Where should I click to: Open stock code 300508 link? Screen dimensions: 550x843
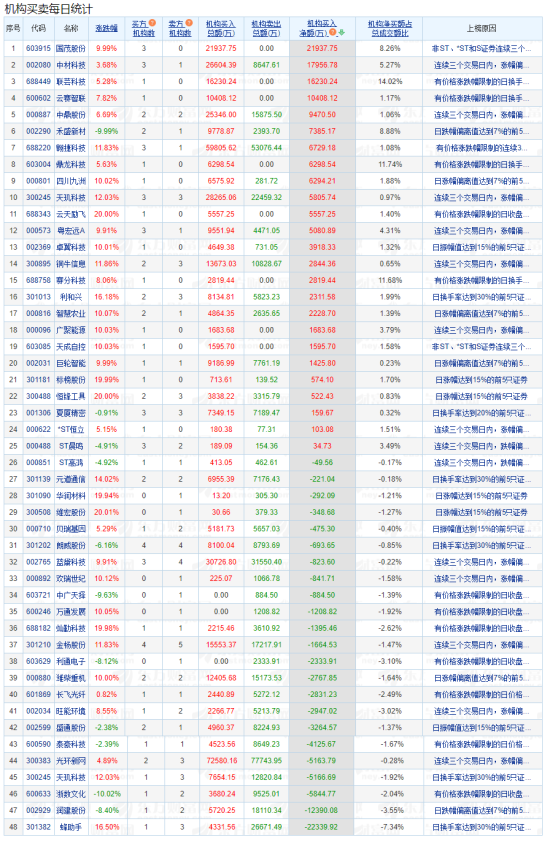(38, 512)
